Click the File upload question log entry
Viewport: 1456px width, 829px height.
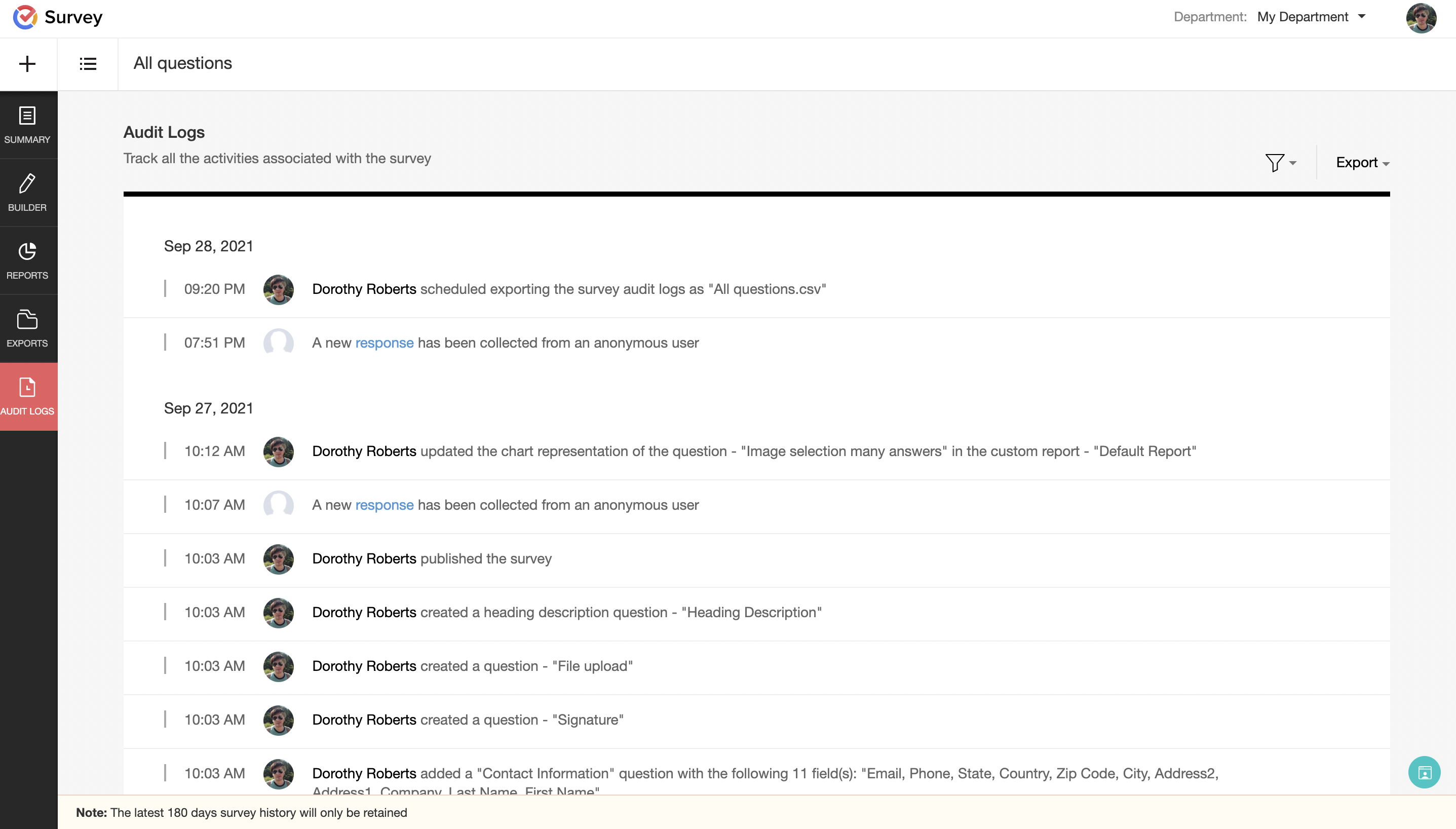point(473,666)
